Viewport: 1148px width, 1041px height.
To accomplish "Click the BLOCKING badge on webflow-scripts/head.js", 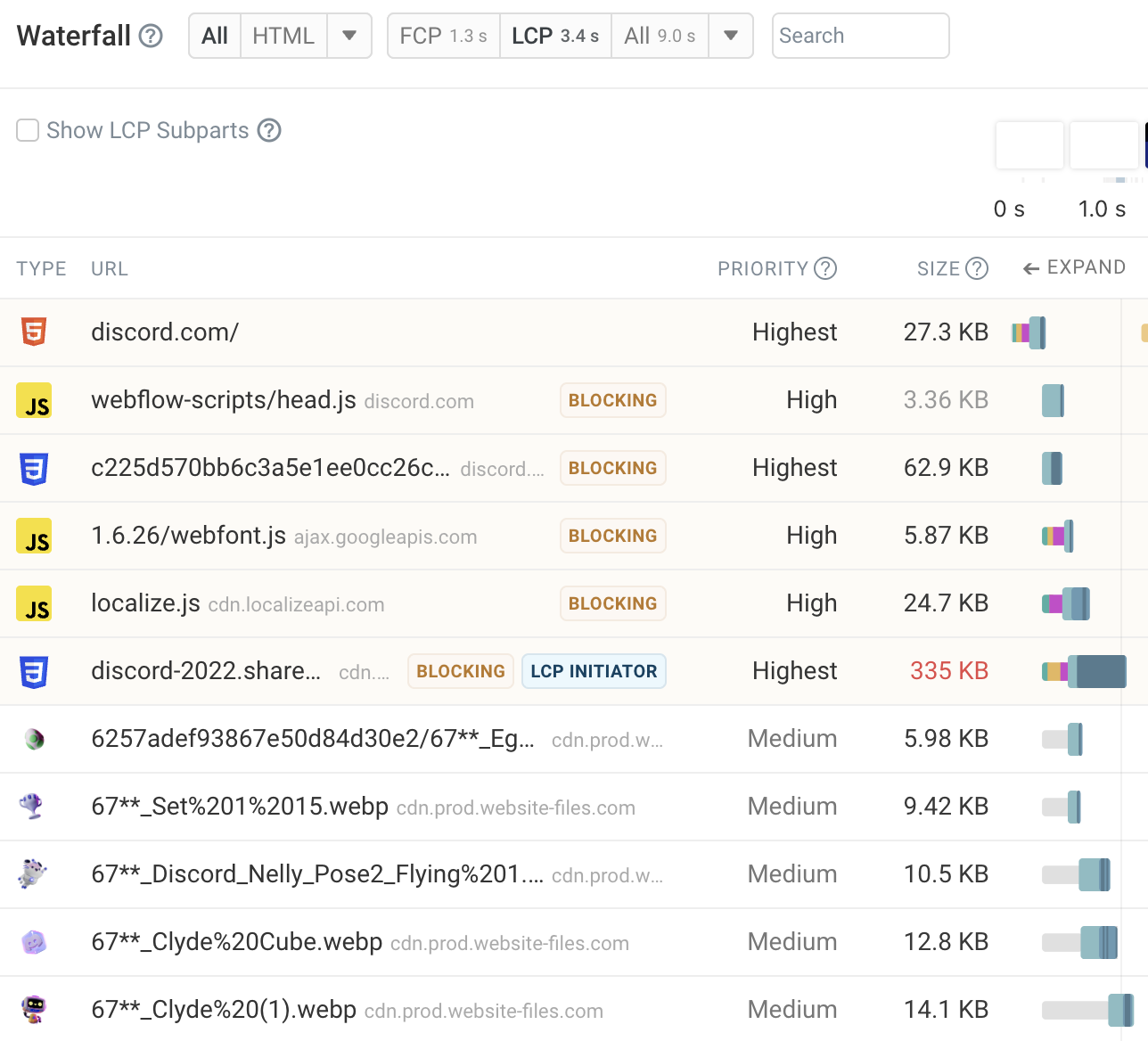I will [x=613, y=400].
